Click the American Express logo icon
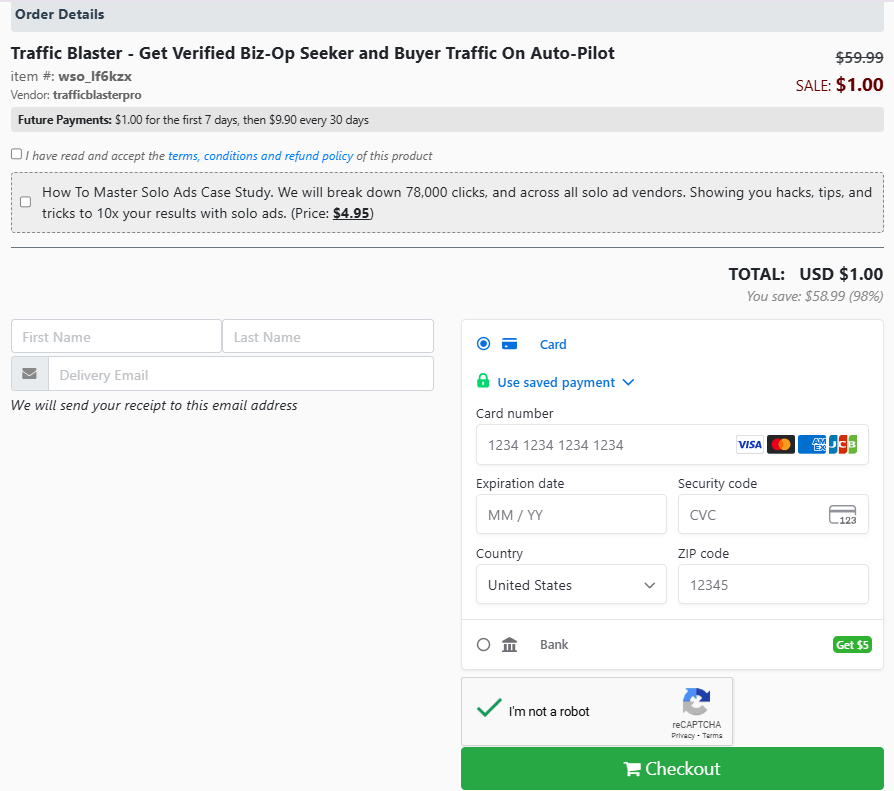Viewport: 894px width, 791px height. [812, 445]
